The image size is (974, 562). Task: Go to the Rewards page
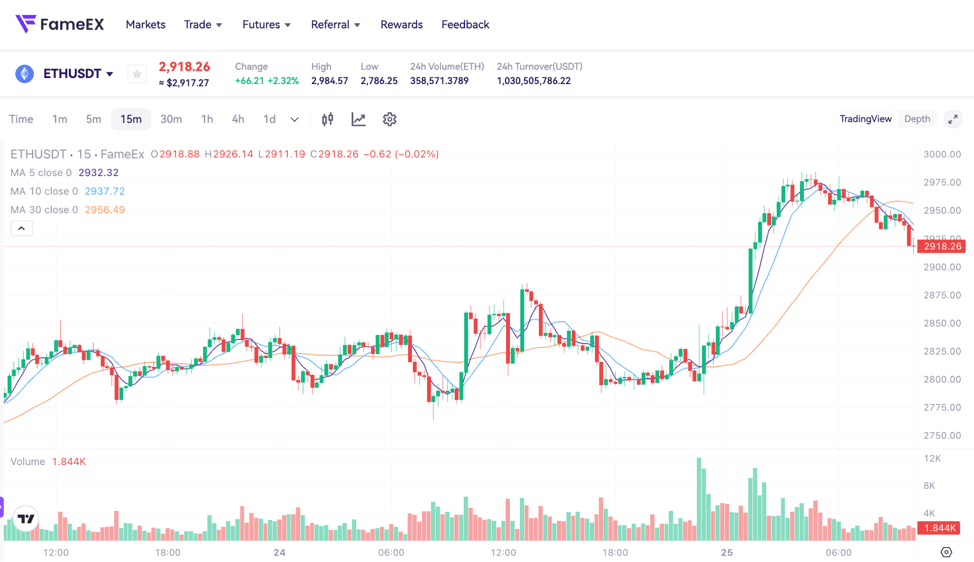click(x=401, y=24)
